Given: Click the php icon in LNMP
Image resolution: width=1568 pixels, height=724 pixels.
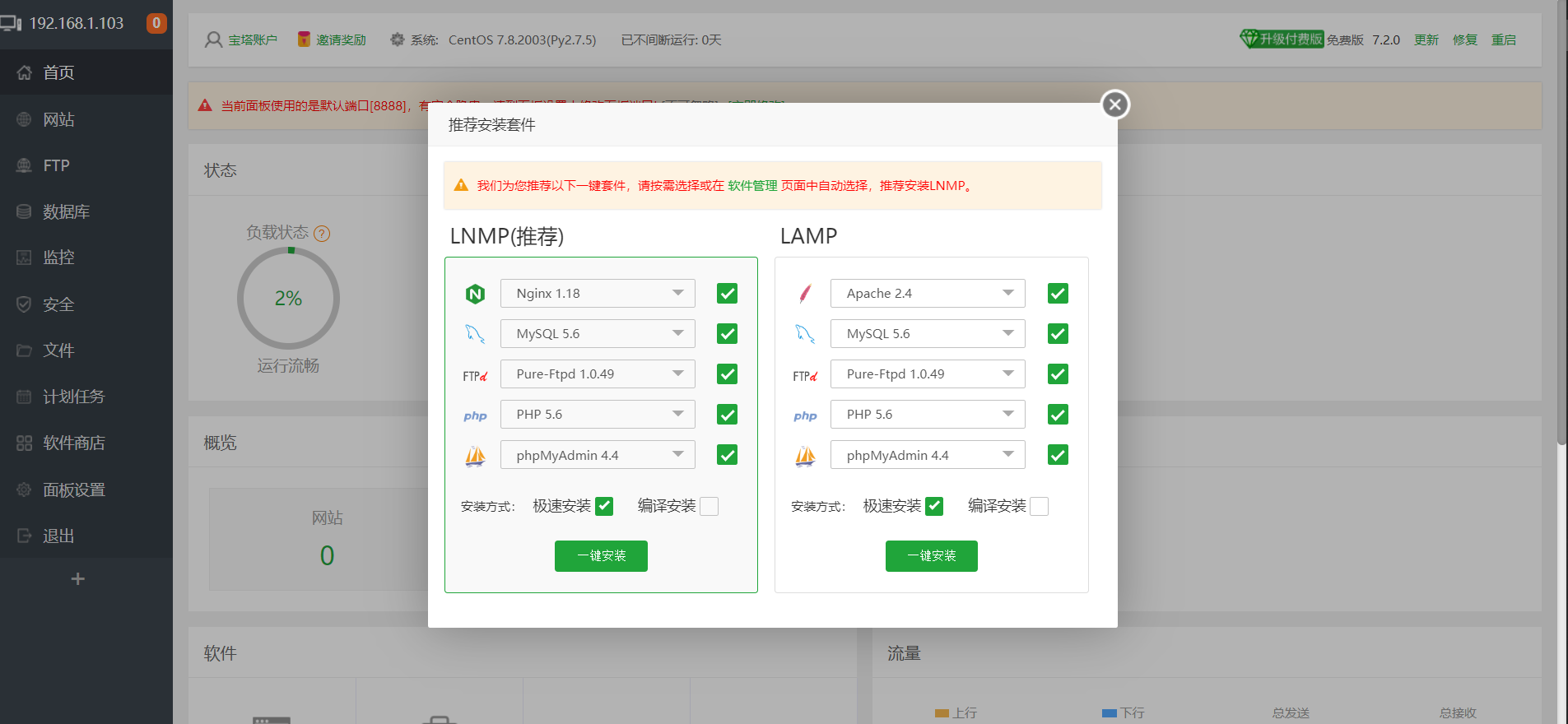Looking at the screenshot, I should (475, 416).
